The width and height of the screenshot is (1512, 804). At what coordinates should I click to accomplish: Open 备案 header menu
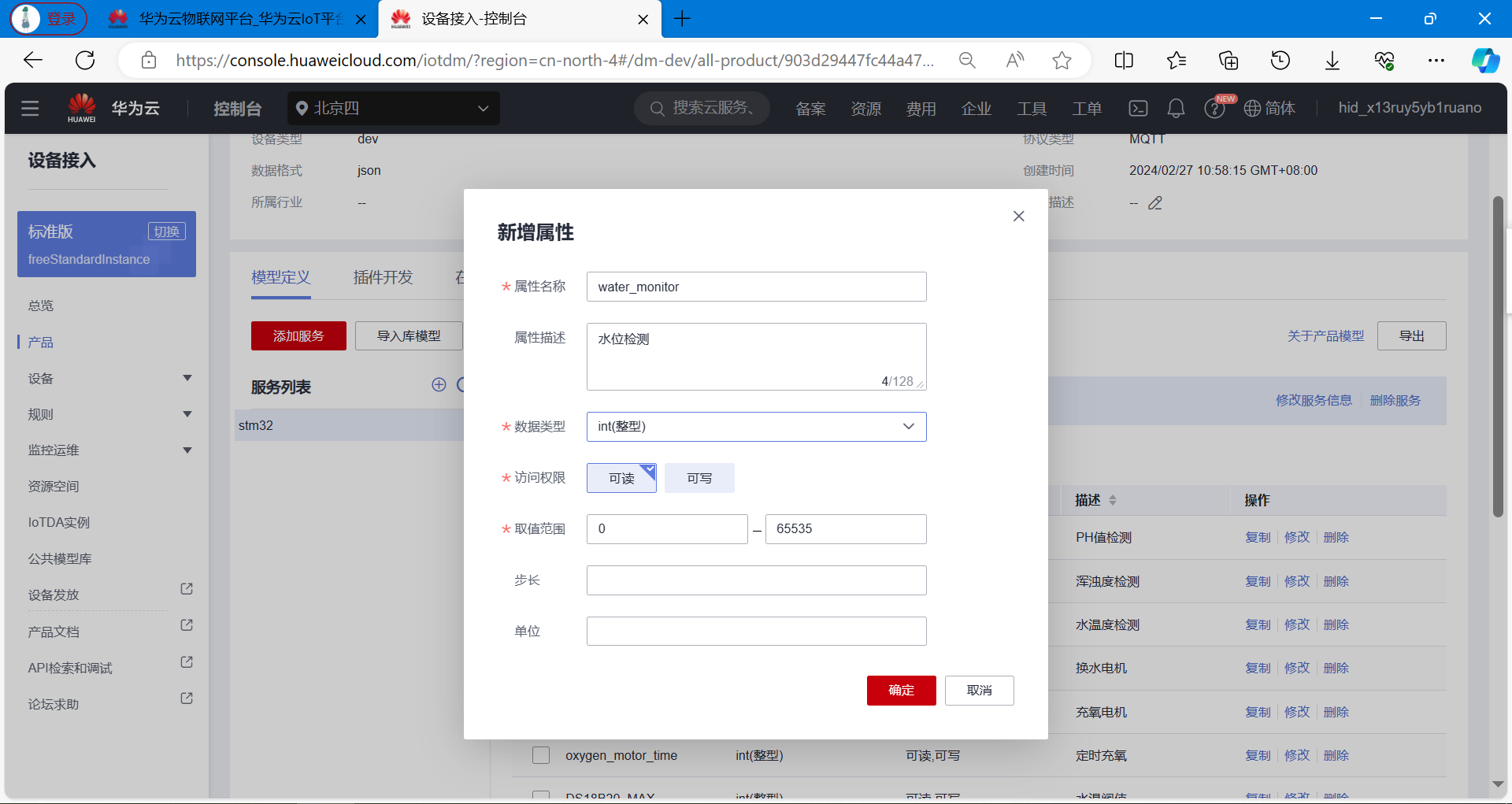(810, 109)
